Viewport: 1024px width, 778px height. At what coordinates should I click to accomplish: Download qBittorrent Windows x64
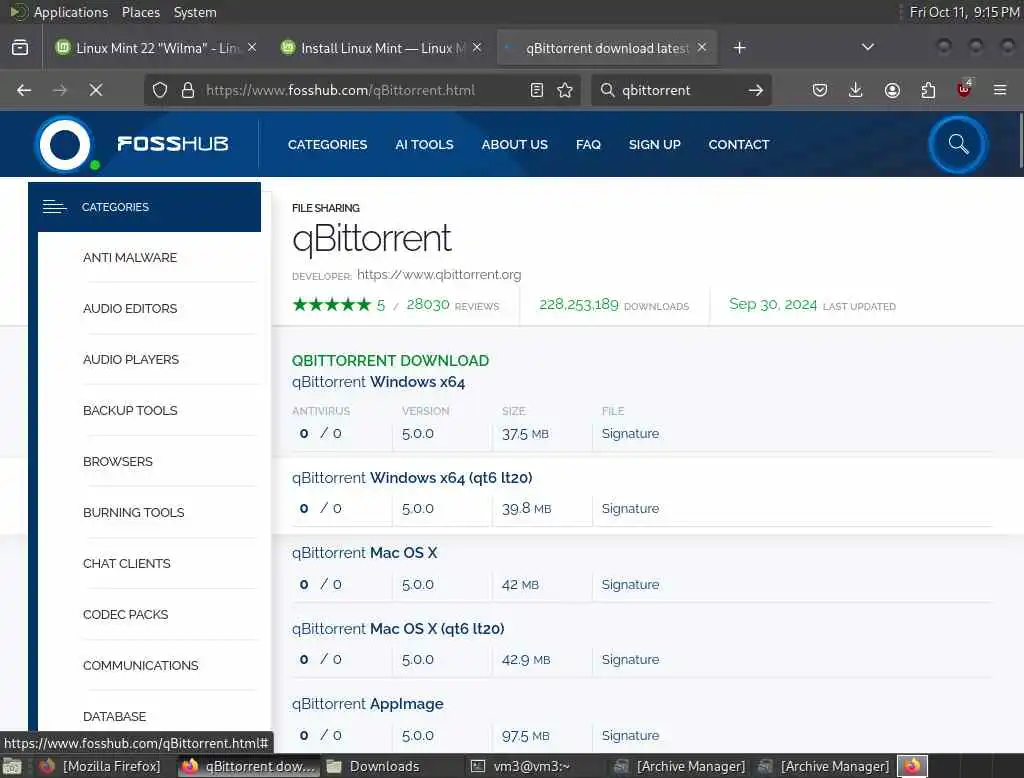click(x=378, y=381)
